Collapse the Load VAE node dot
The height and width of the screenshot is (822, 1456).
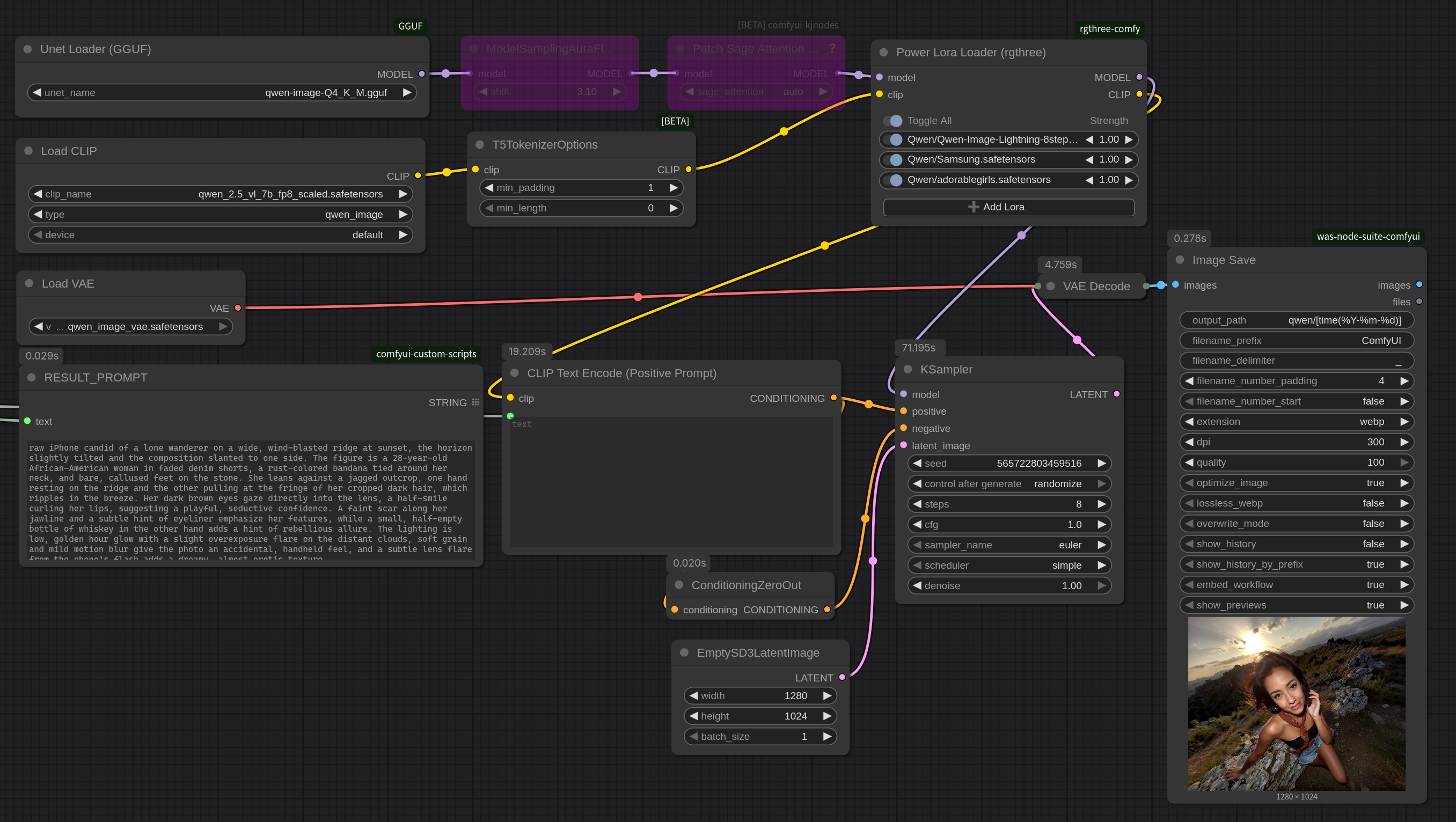click(x=29, y=284)
